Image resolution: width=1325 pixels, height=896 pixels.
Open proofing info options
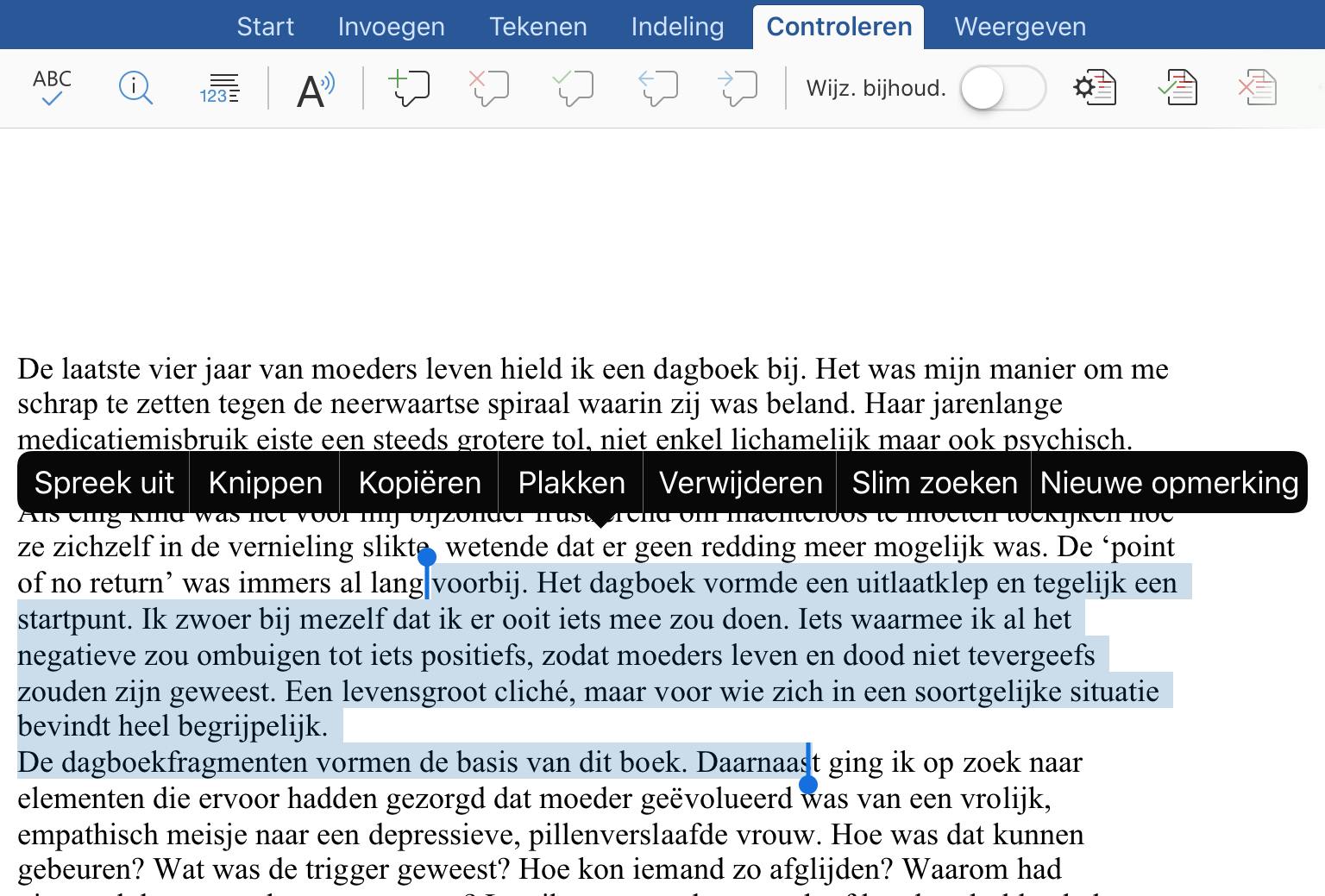tap(135, 87)
